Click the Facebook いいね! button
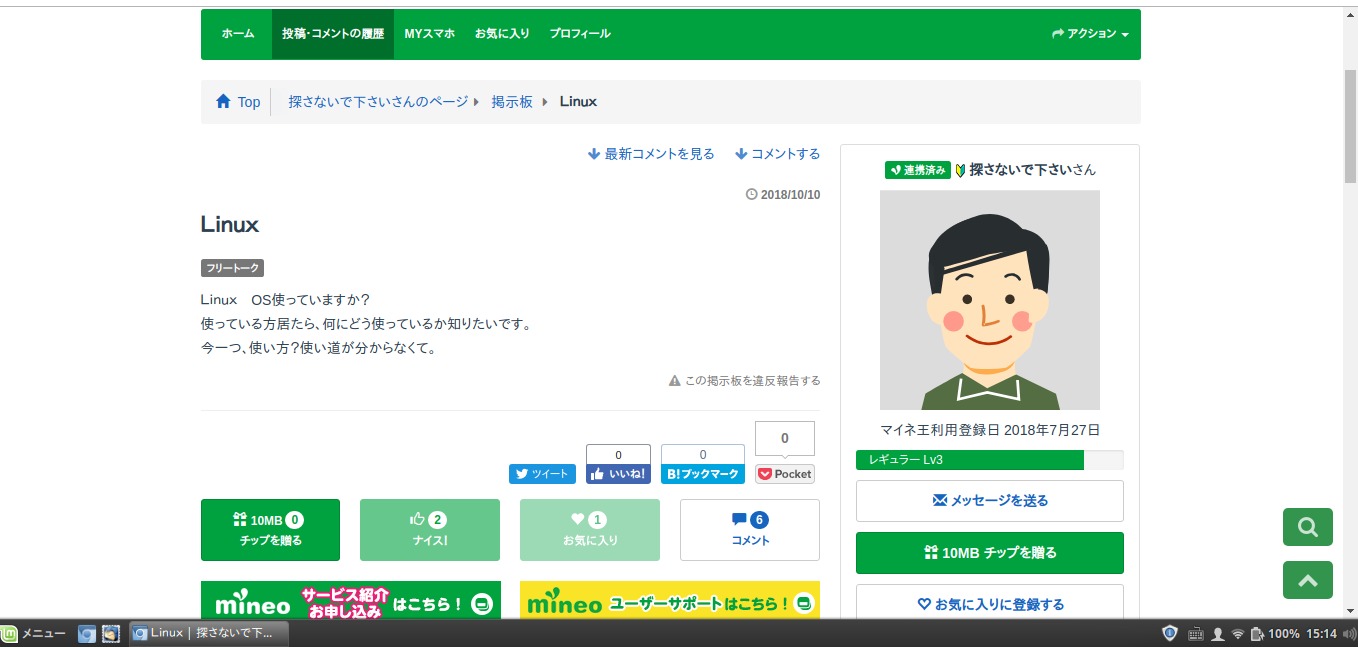 [x=618, y=474]
